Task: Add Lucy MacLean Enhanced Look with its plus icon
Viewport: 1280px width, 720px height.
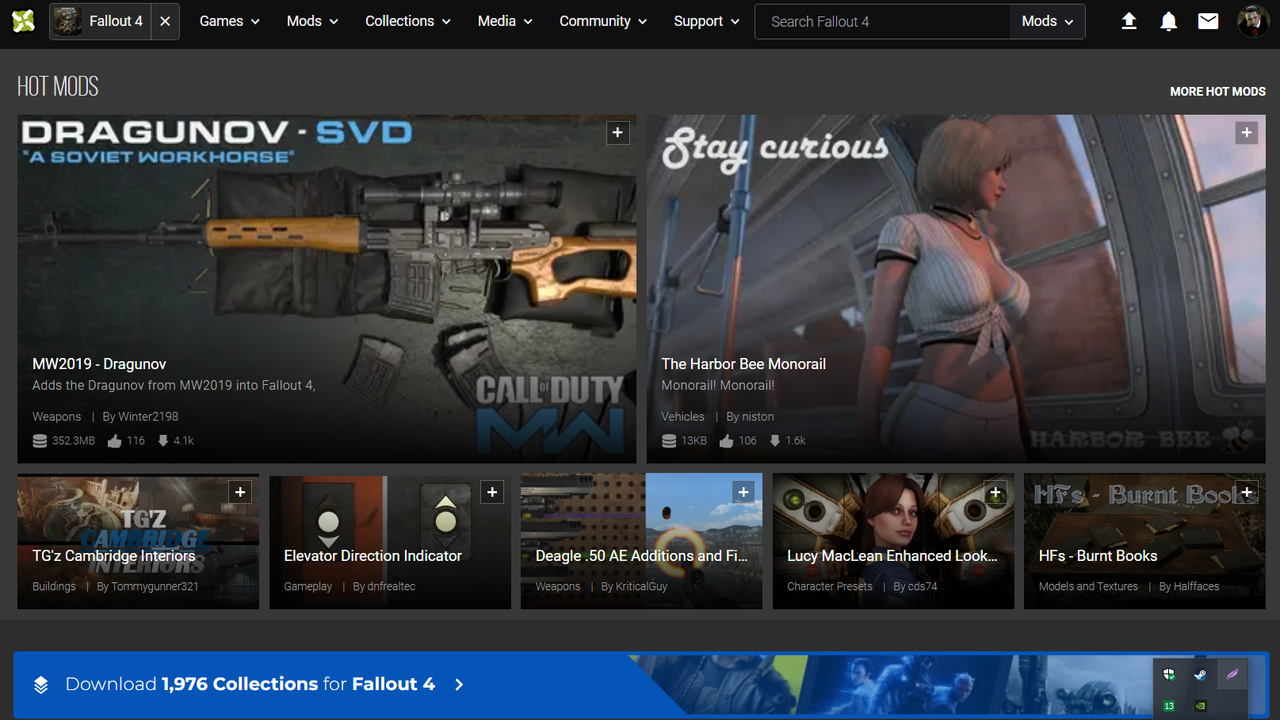Action: 995,492
